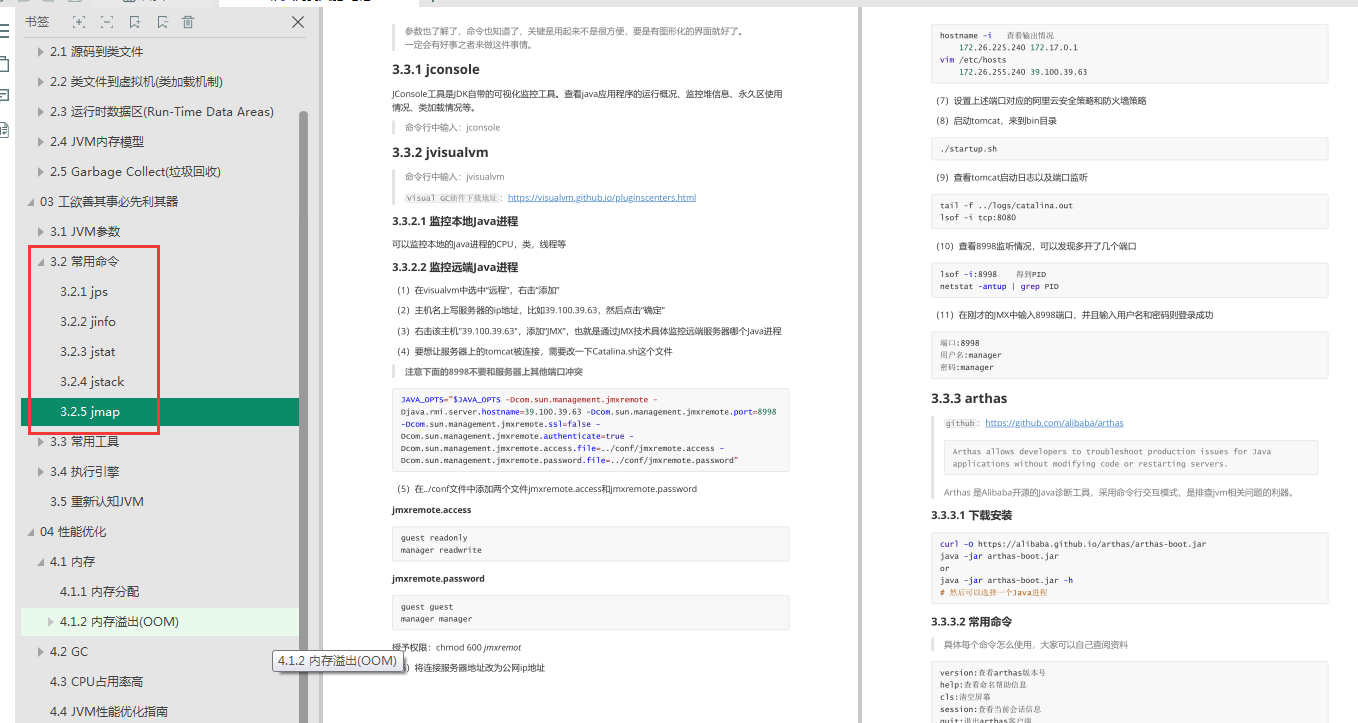
Task: Select 2.5 Garbage Collect bookmark
Action: tap(135, 172)
